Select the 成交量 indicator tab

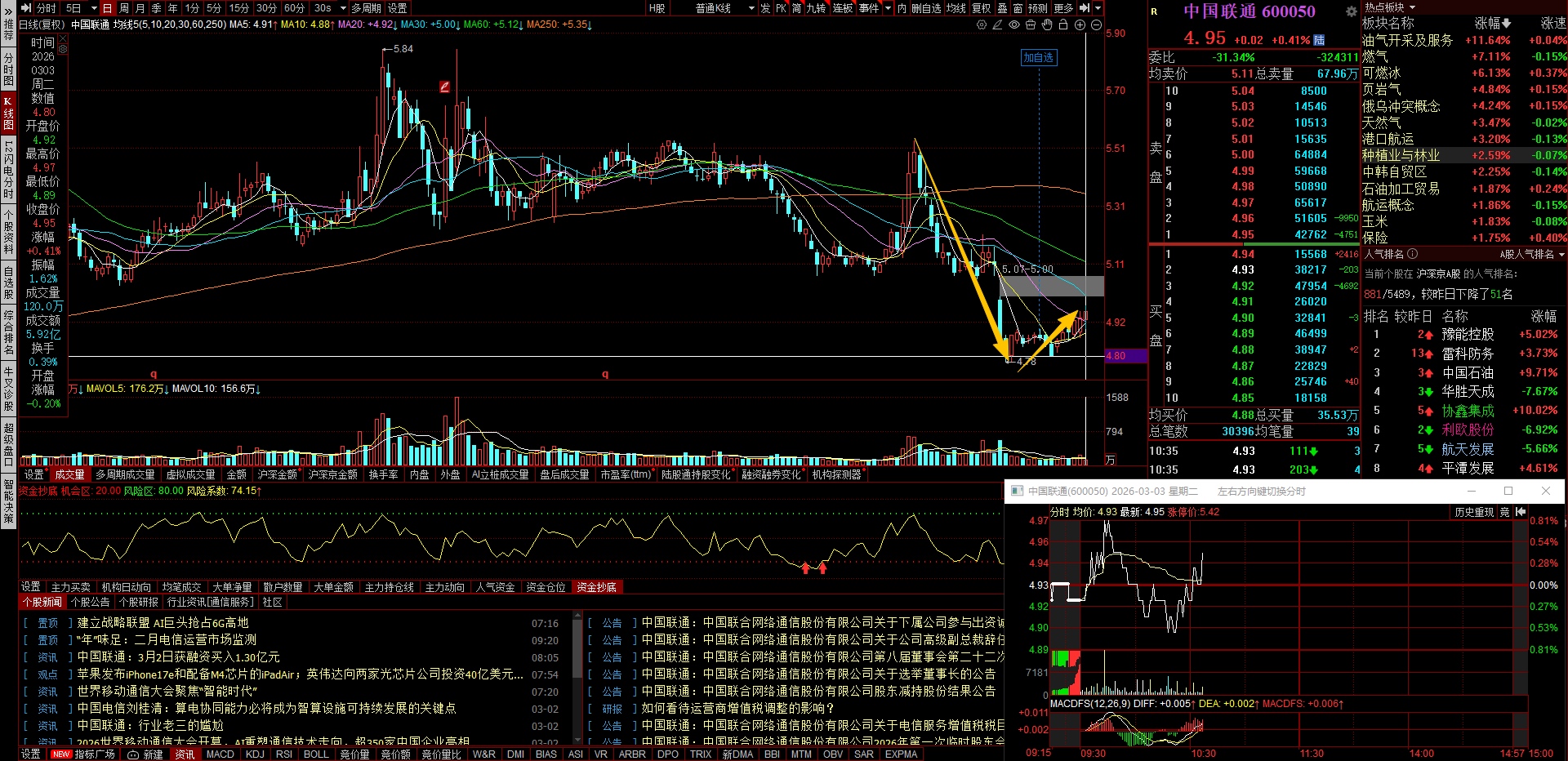tap(69, 474)
